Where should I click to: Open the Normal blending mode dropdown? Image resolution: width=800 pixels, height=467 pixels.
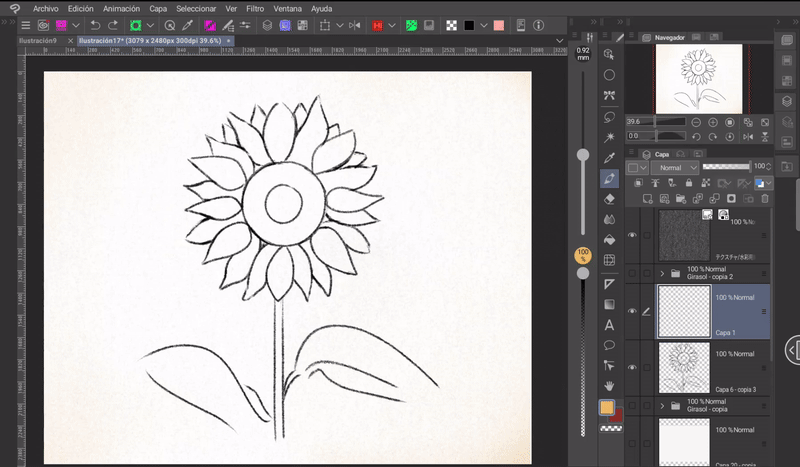click(x=675, y=167)
